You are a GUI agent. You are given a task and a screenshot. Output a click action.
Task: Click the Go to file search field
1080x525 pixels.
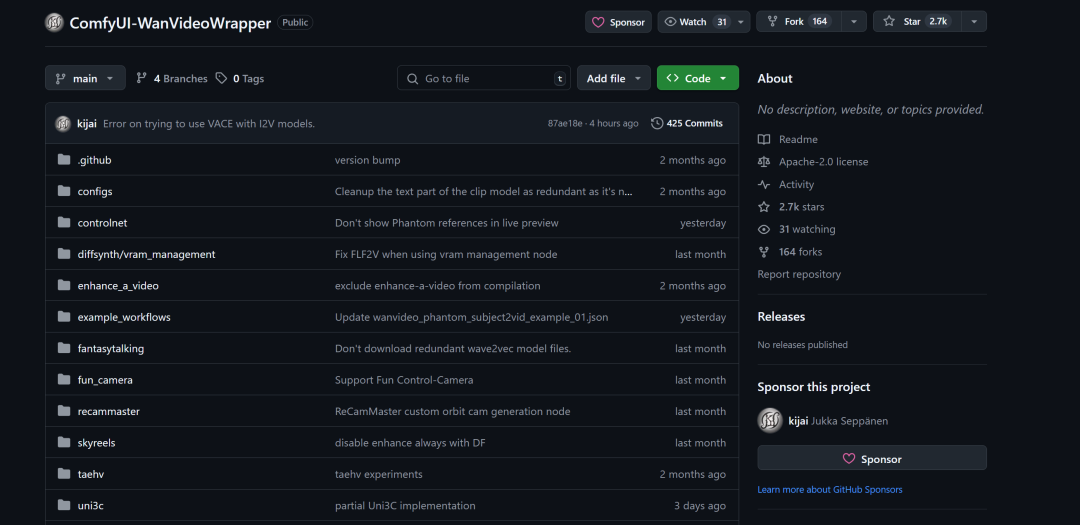(x=484, y=78)
